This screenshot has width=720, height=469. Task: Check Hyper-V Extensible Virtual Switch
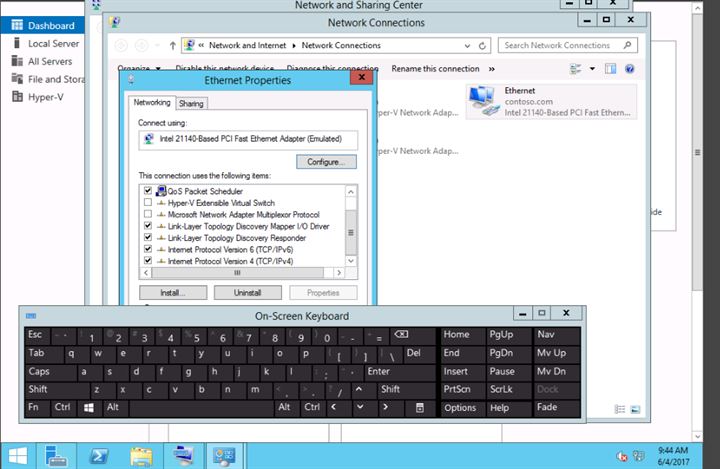148,203
